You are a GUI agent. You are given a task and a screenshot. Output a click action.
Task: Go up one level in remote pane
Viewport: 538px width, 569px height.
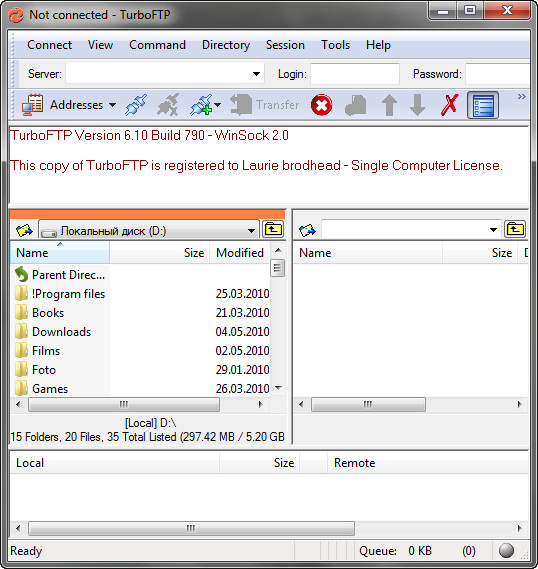(515, 229)
